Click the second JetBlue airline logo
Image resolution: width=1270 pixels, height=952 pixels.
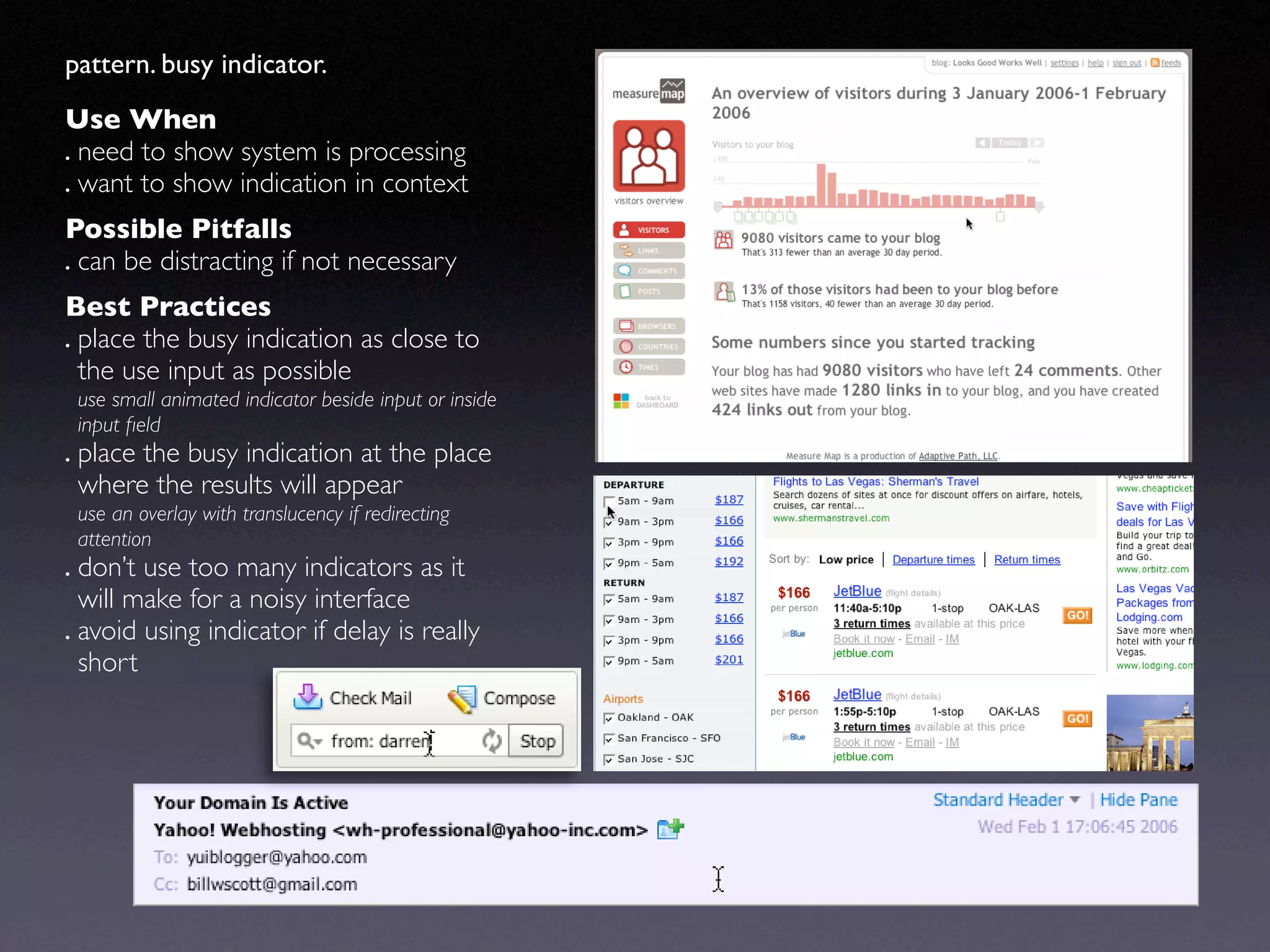794,737
